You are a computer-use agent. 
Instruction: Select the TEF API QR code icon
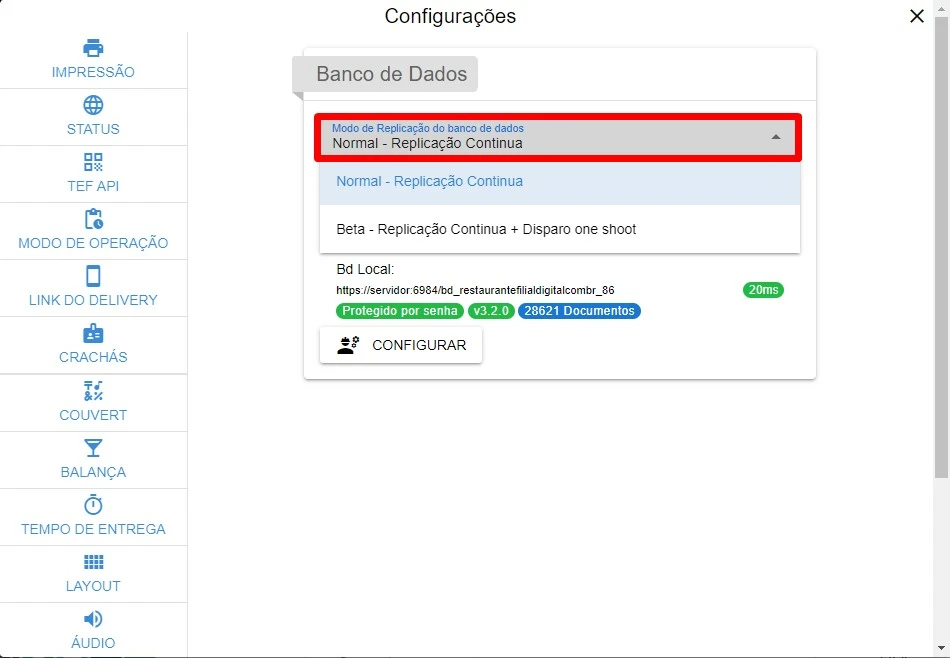point(93,162)
